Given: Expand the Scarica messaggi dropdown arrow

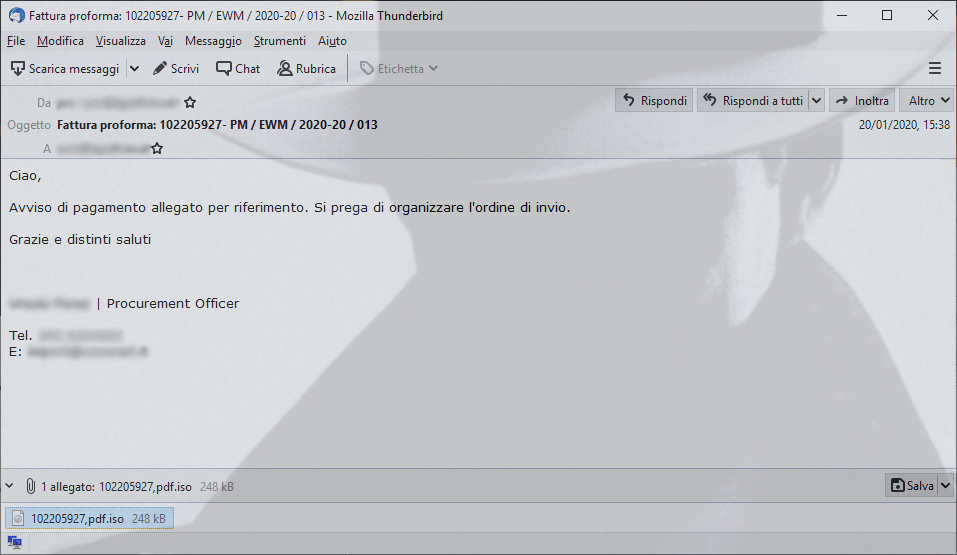Looking at the screenshot, I should pos(134,68).
